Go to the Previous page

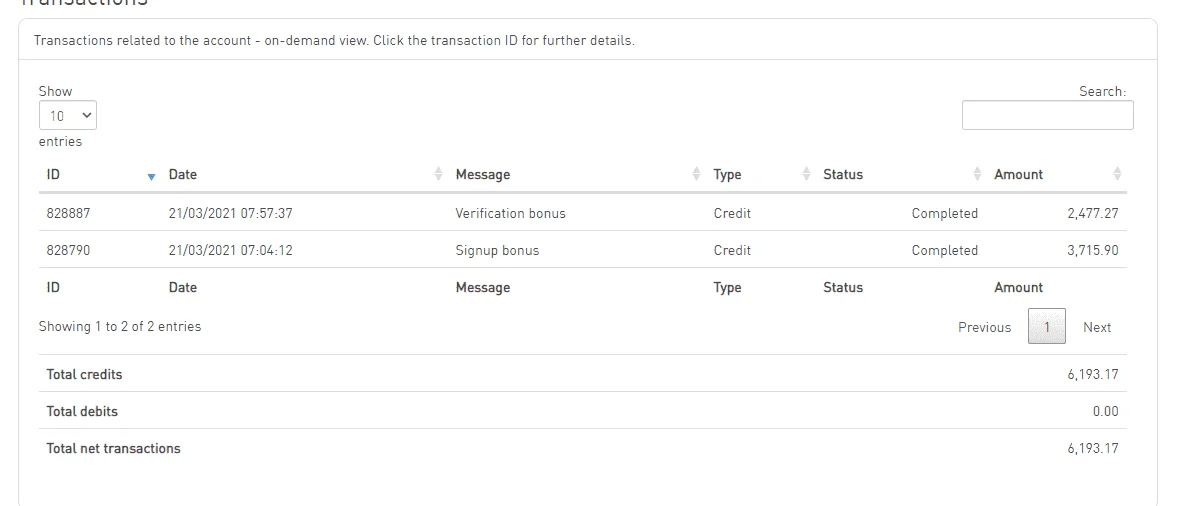pos(984,327)
